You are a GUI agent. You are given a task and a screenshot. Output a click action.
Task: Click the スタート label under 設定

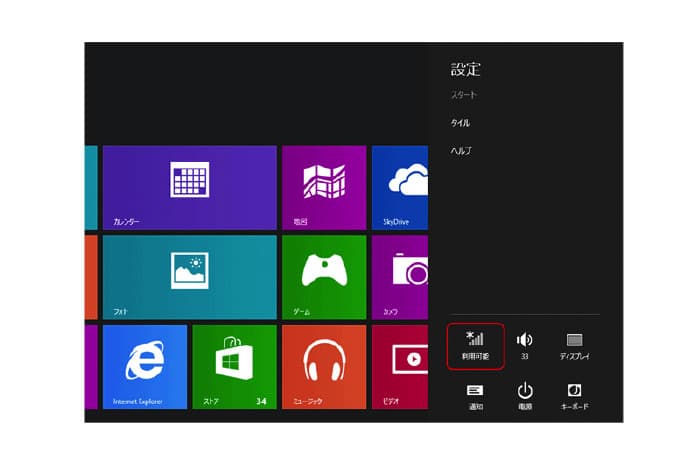tap(463, 95)
